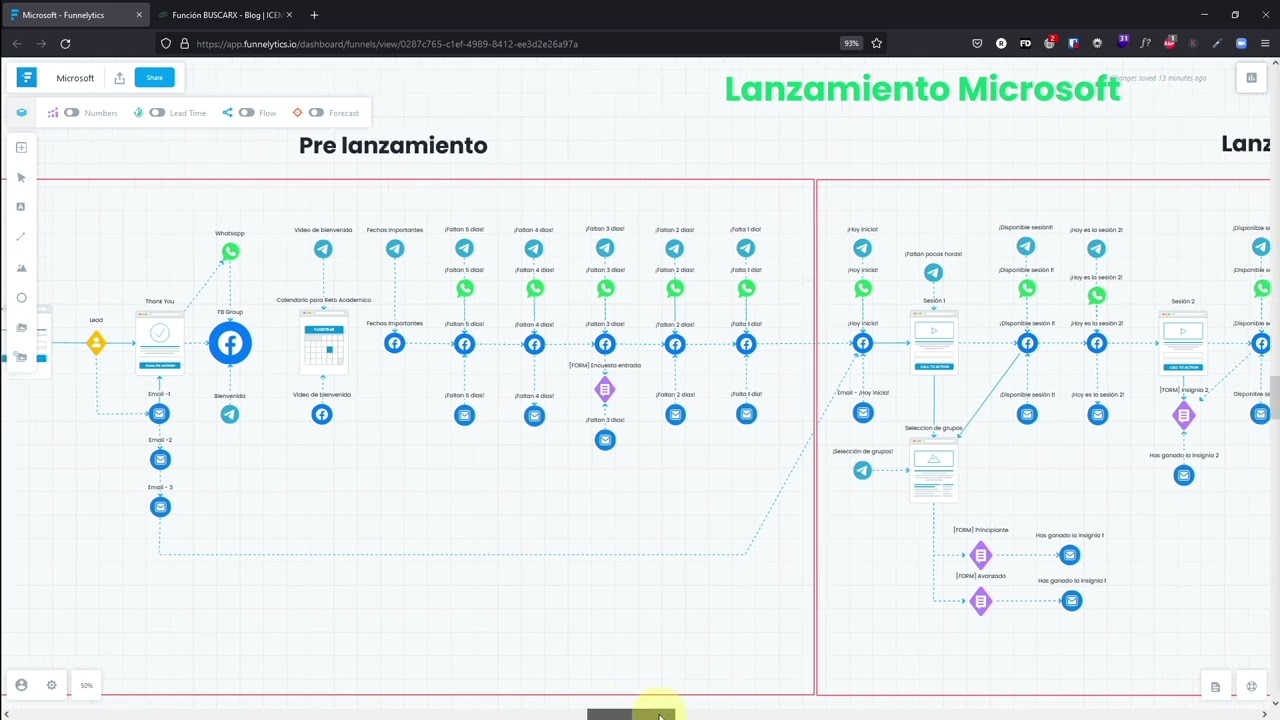The image size is (1280, 720).
Task: Toggle the Numbers switch
Action: 72,113
